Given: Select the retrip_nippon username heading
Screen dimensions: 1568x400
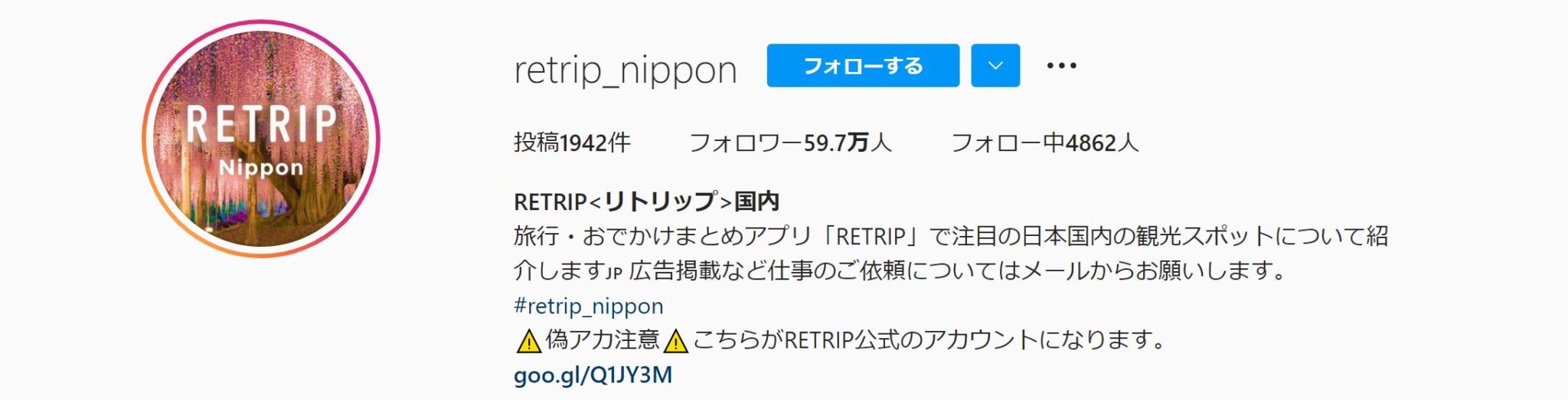Looking at the screenshot, I should coord(626,70).
